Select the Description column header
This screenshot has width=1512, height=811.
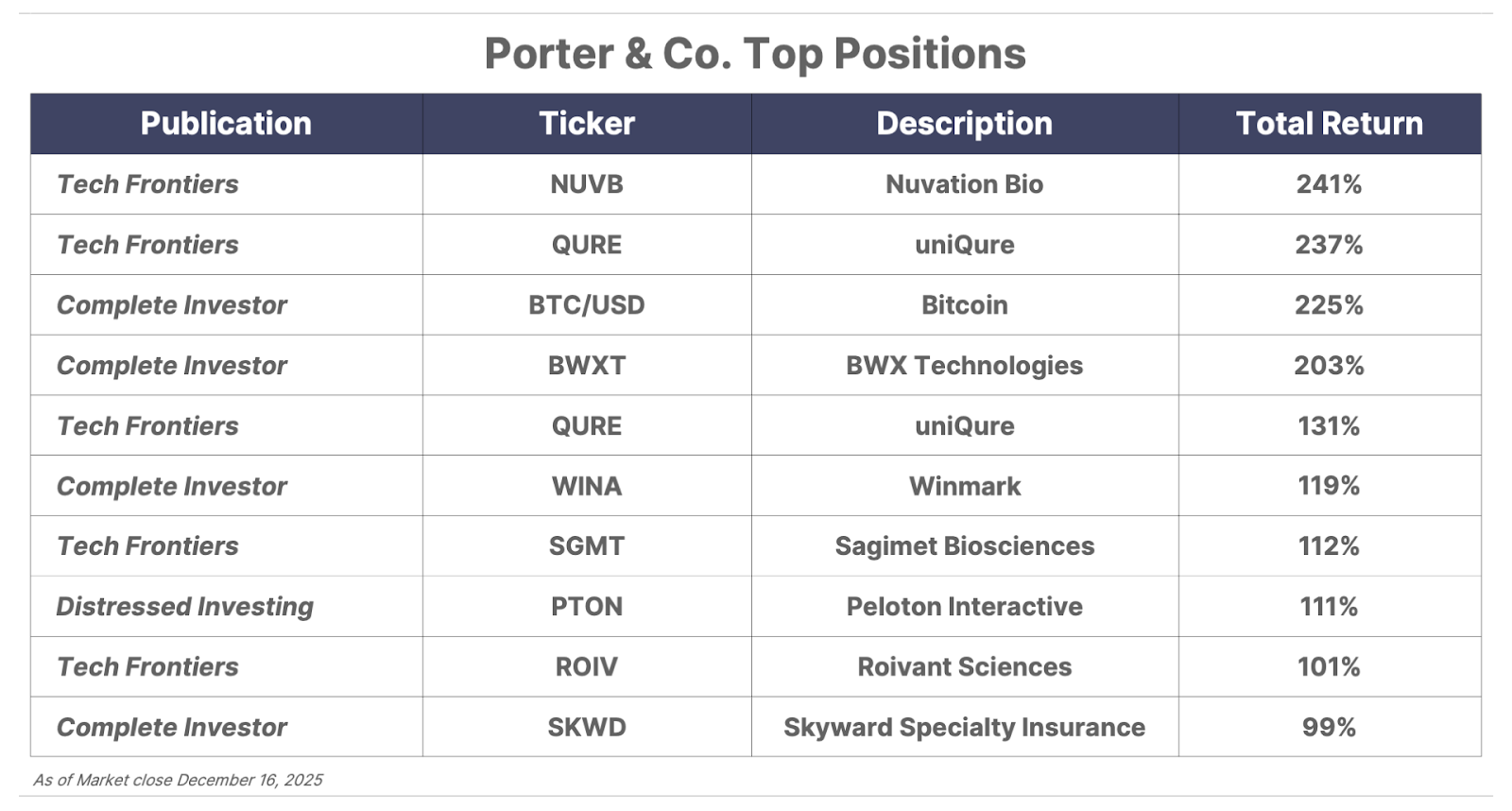point(964,124)
